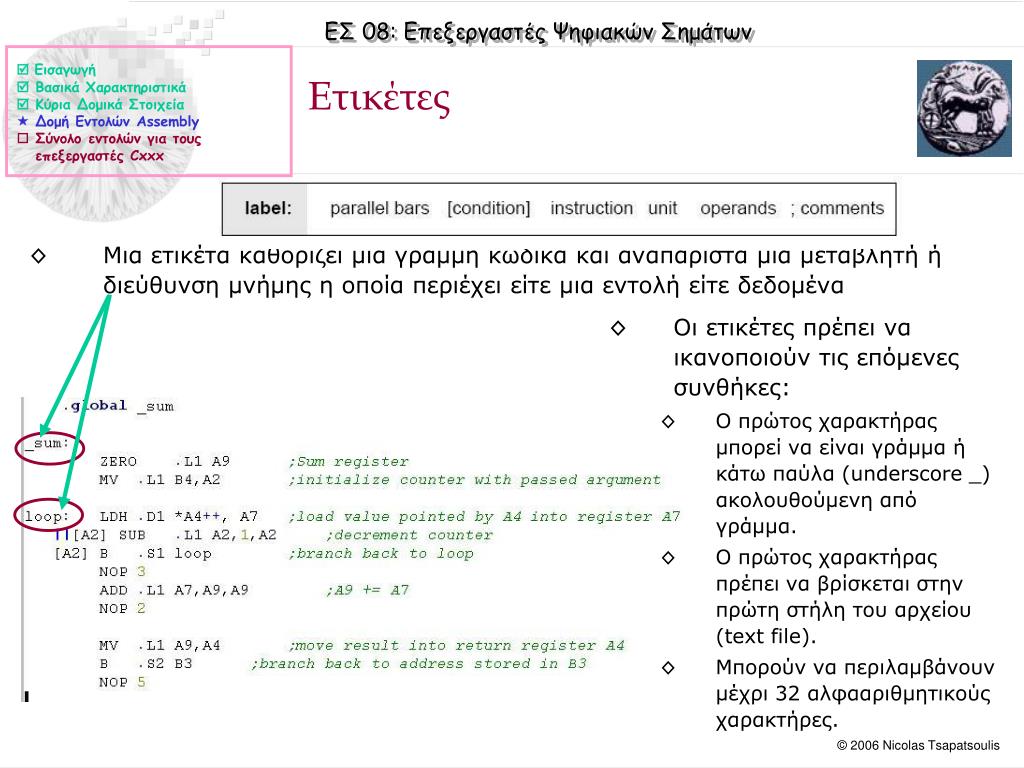Image resolution: width=1024 pixels, height=768 pixels.
Task: Click the '_sum:' label in the code
Action: (x=47, y=443)
